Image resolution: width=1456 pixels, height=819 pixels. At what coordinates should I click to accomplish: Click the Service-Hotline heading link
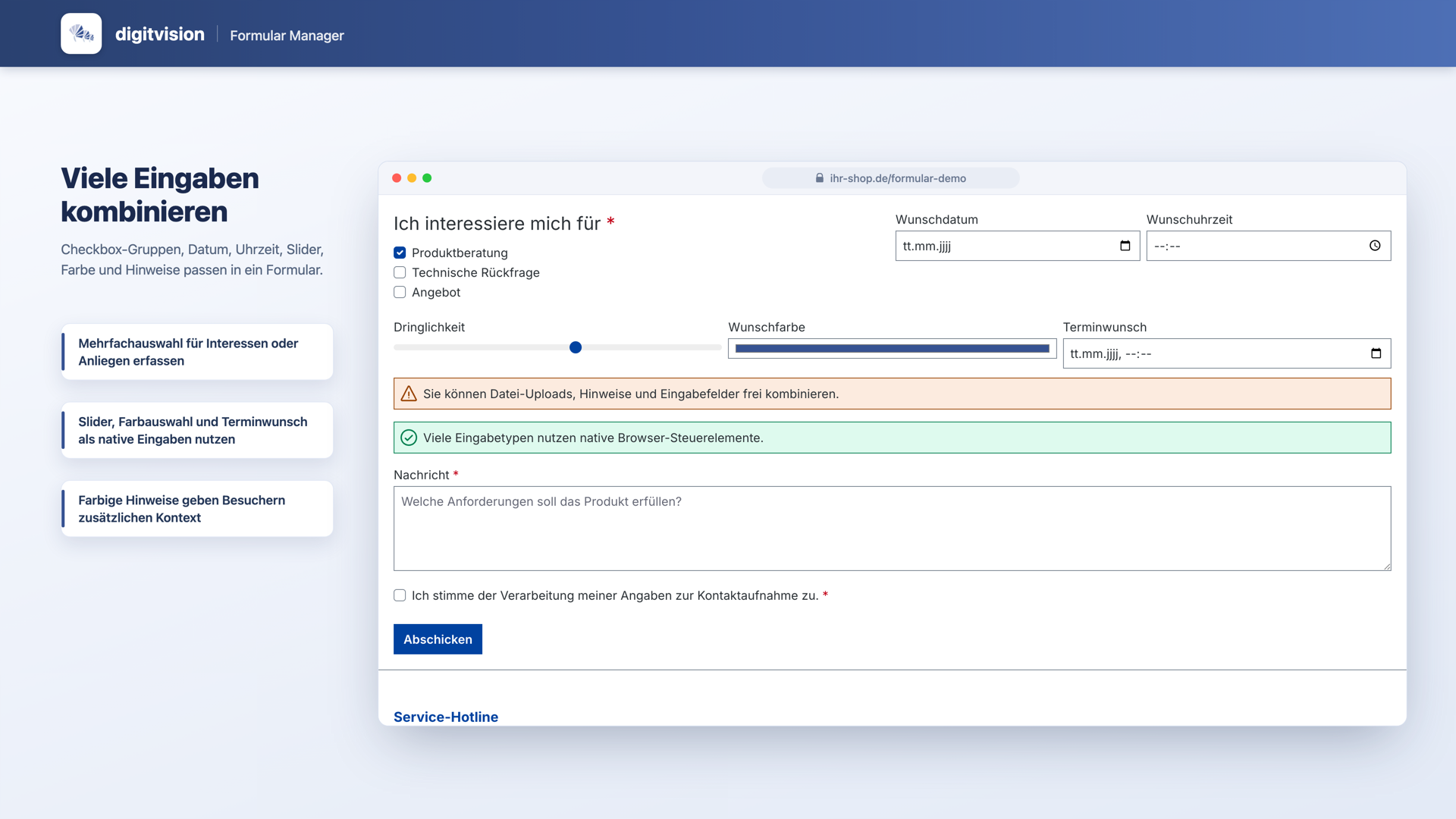(x=446, y=717)
